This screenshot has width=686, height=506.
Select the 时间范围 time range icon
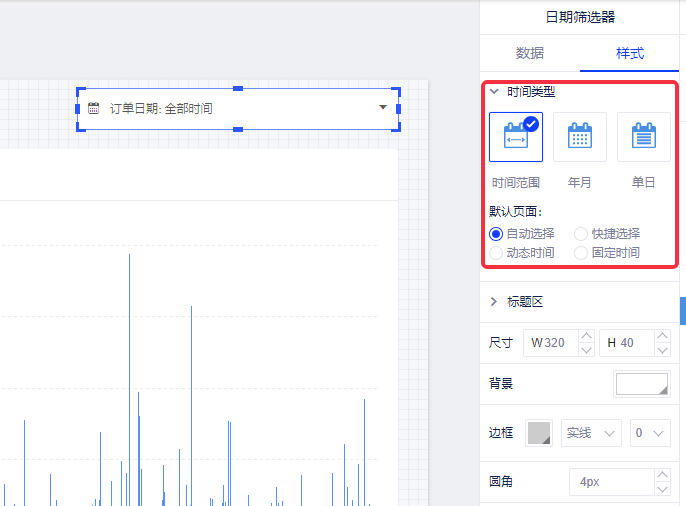coord(515,137)
